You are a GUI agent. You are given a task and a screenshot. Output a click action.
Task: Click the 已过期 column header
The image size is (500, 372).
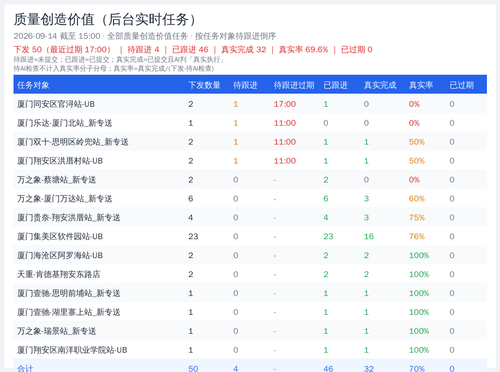[461, 85]
